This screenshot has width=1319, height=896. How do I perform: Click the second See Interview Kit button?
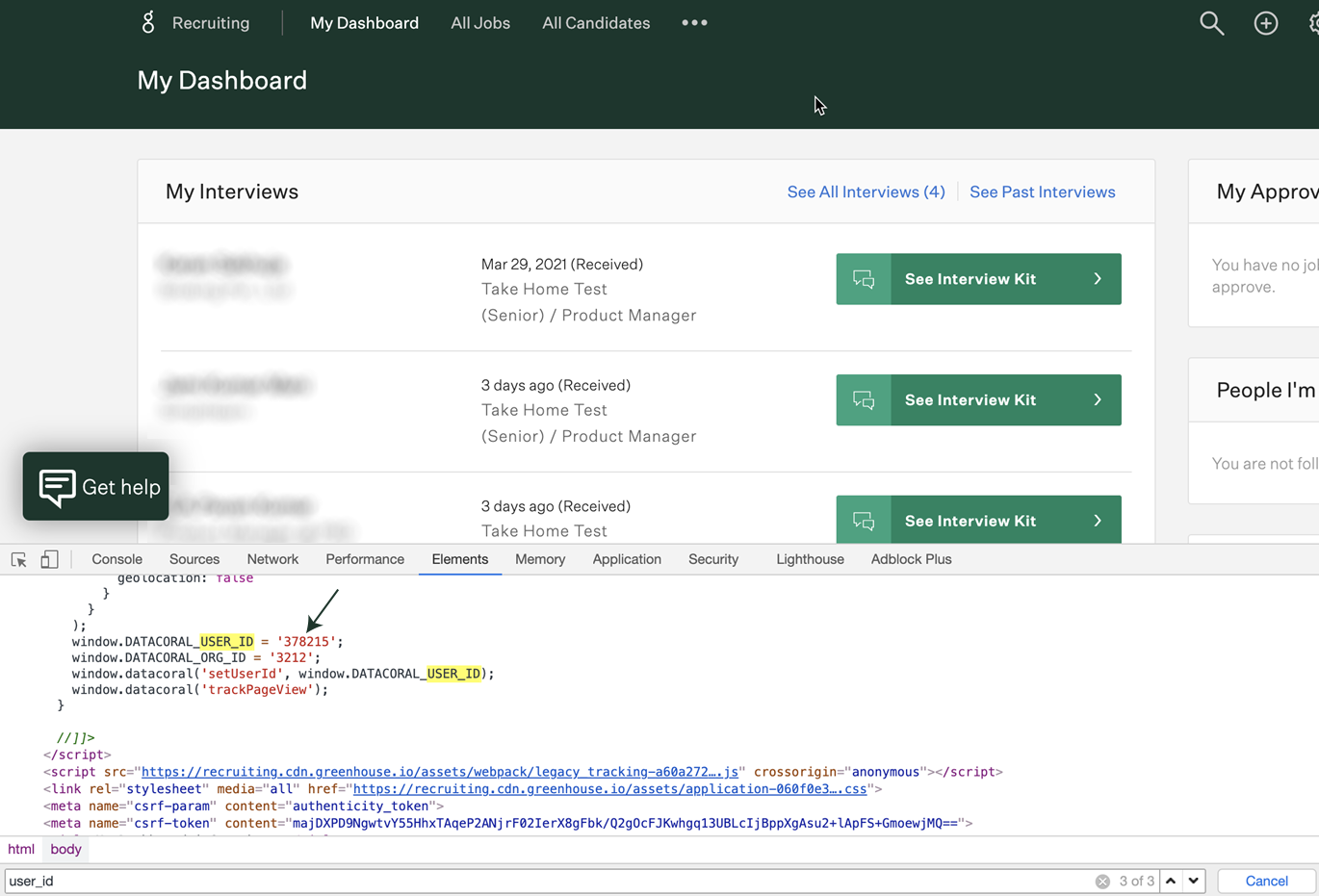point(978,399)
